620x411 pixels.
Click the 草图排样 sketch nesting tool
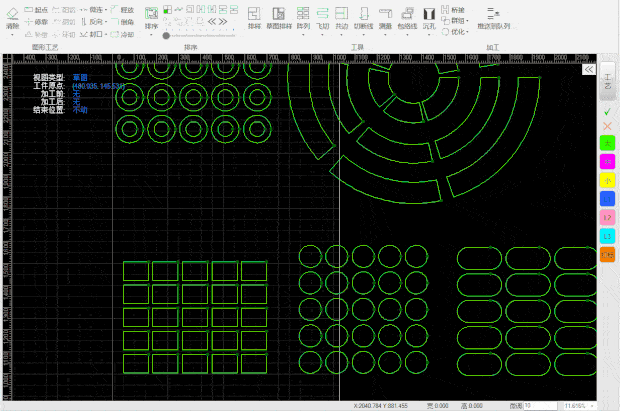pyautogui.click(x=279, y=18)
